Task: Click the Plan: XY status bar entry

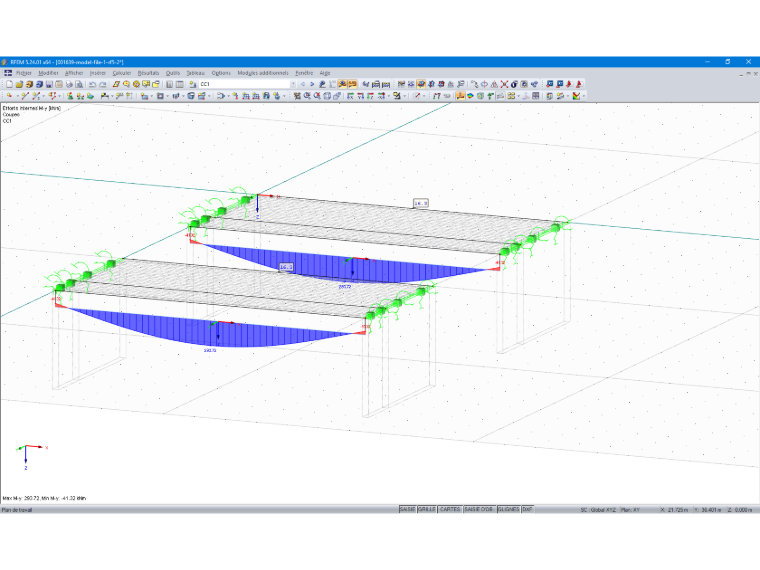Action: 631,510
